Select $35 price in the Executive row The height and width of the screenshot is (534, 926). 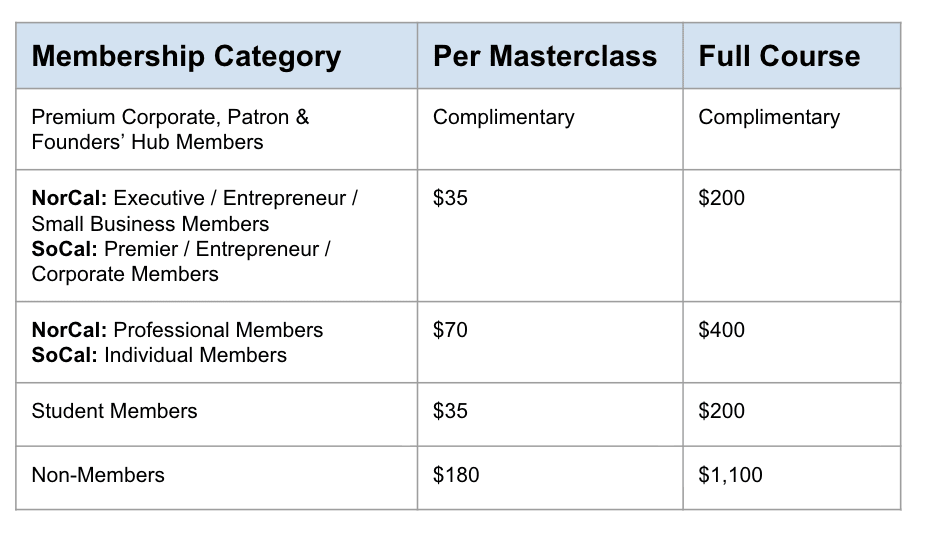pos(450,198)
